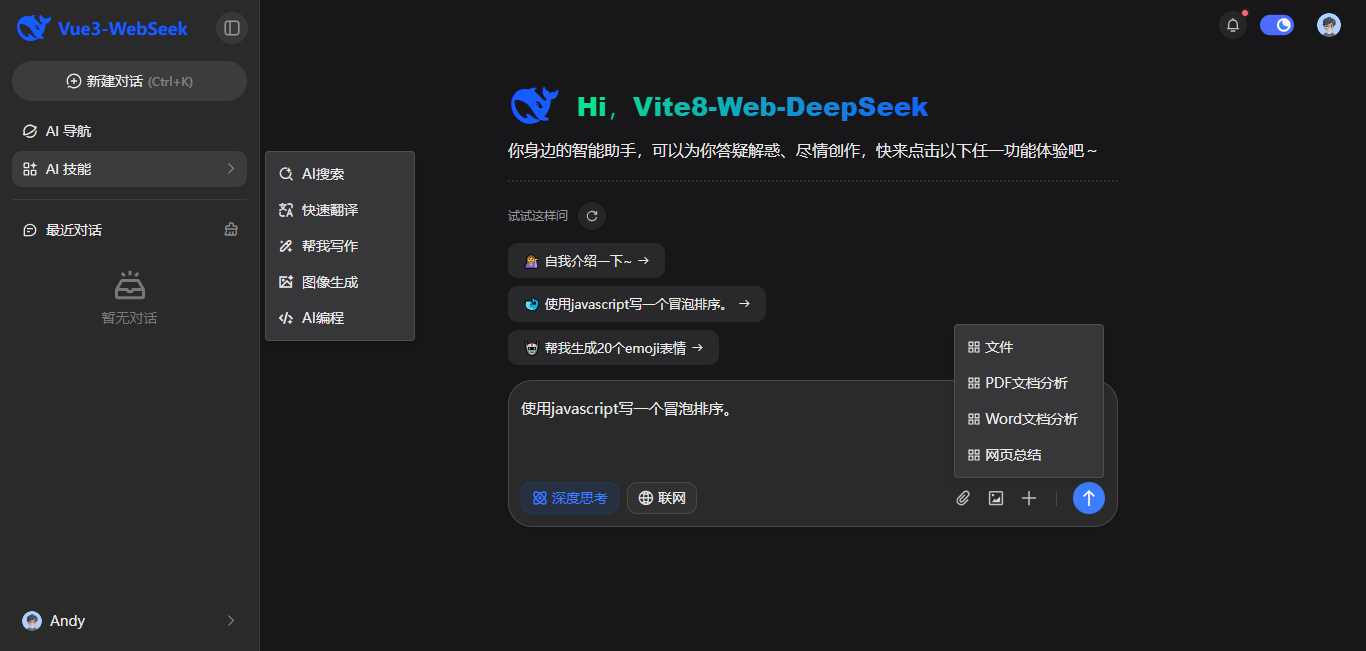Select Word文档分析 from the plus menu
This screenshot has width=1366, height=651.
(x=1029, y=419)
